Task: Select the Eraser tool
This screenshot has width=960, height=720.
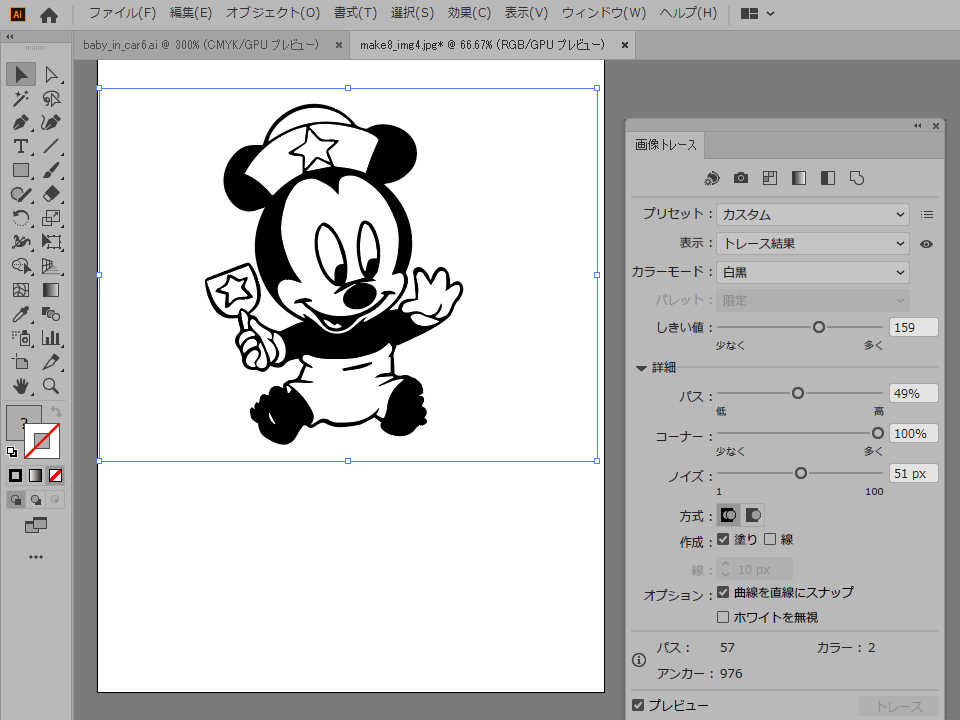Action: pyautogui.click(x=51, y=194)
